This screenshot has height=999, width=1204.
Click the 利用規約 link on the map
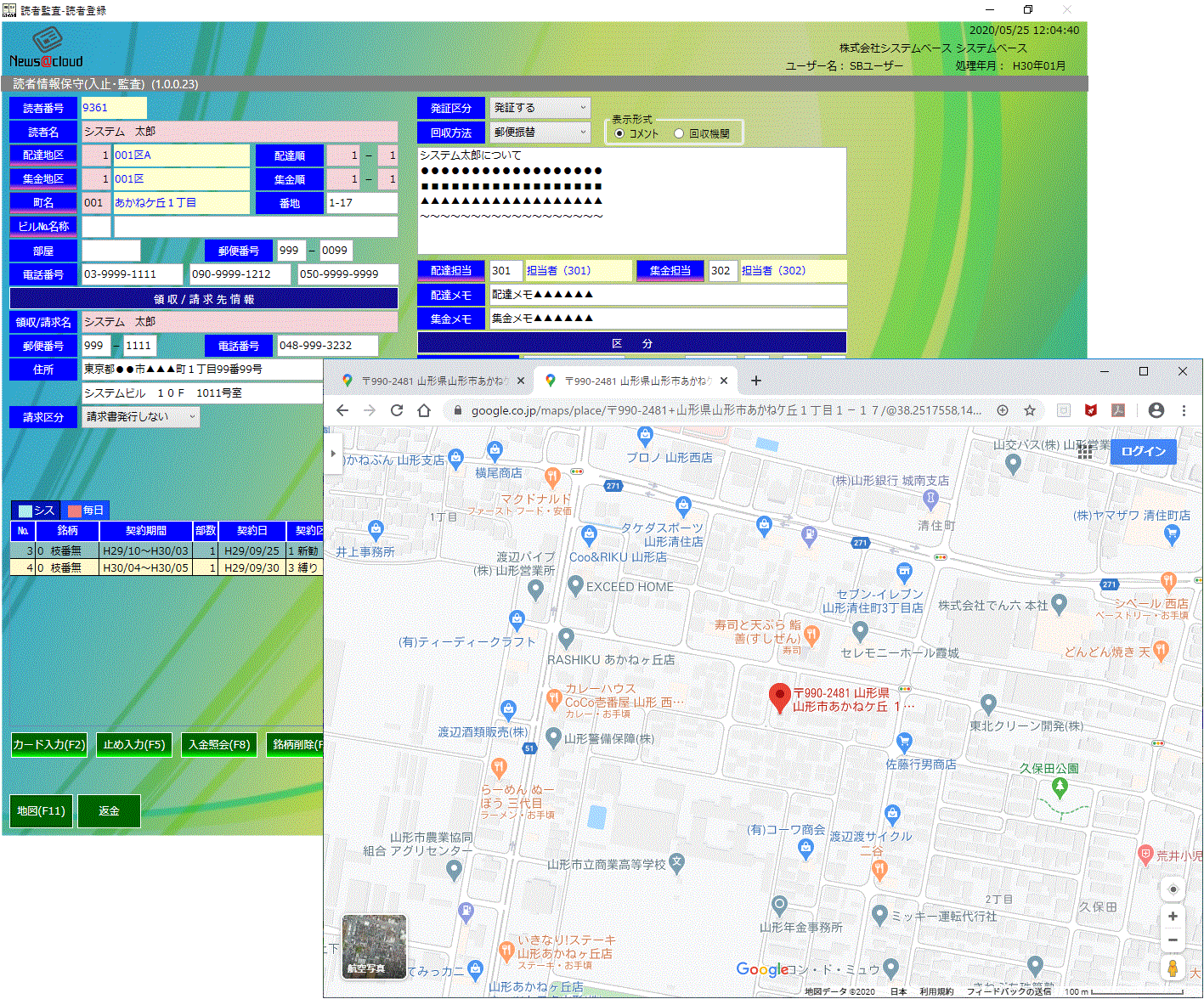click(936, 991)
